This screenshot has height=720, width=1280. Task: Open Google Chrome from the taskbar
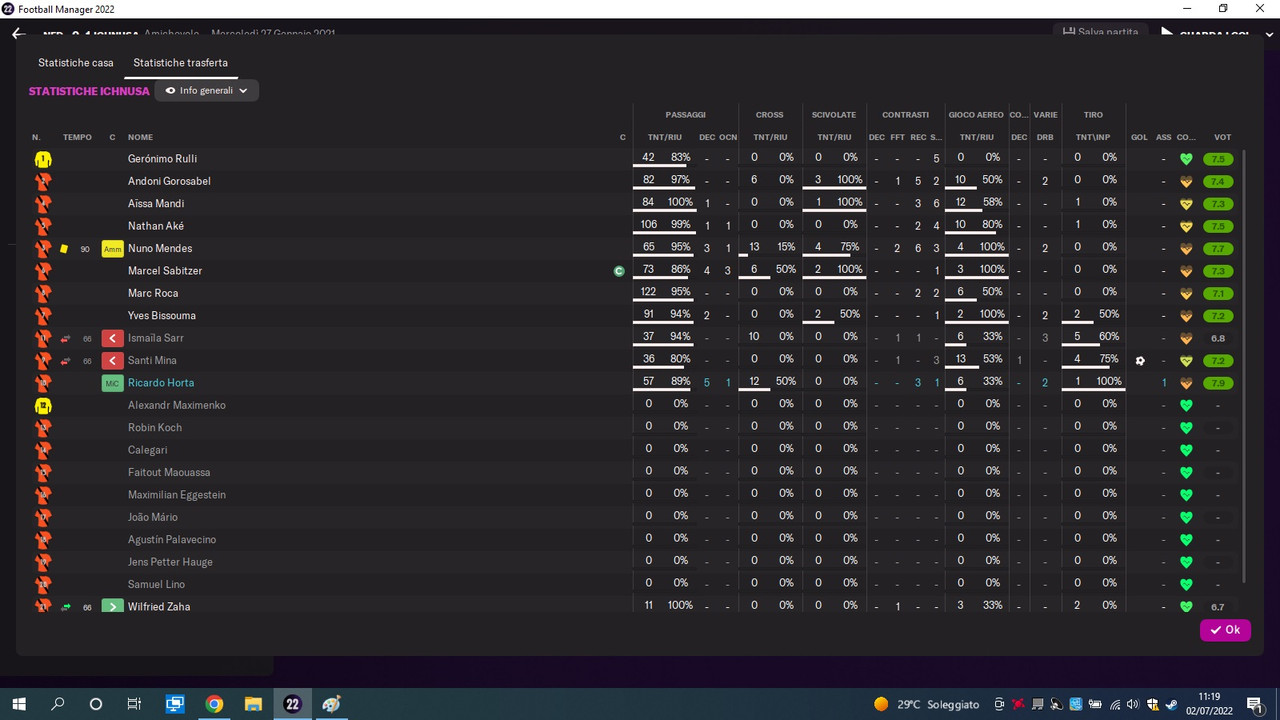[214, 704]
